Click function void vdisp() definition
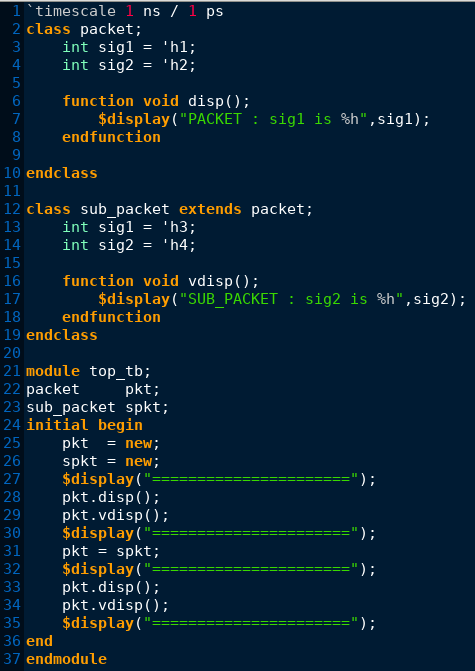 pos(160,281)
